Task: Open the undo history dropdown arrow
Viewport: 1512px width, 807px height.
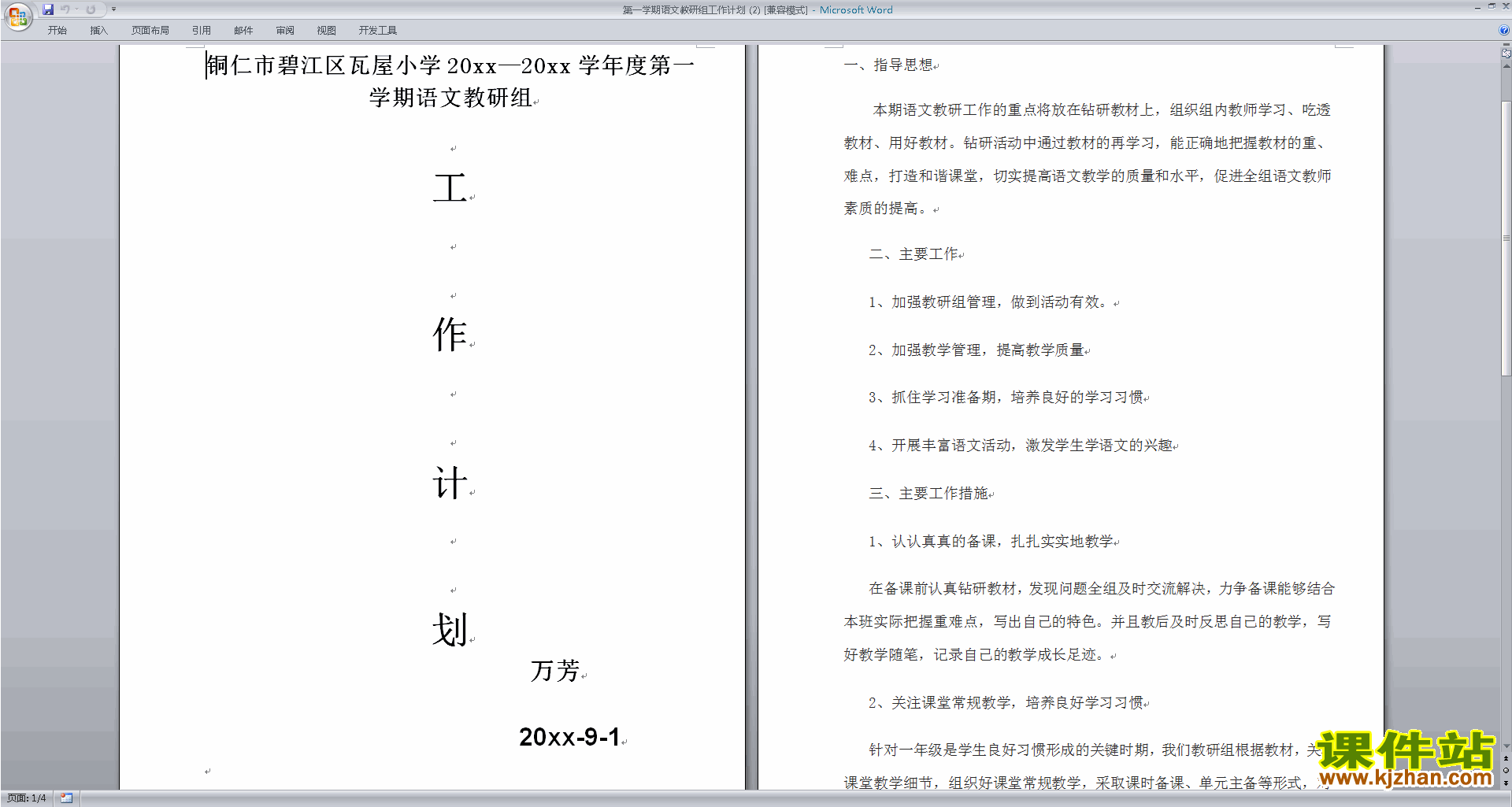Action: tap(76, 9)
